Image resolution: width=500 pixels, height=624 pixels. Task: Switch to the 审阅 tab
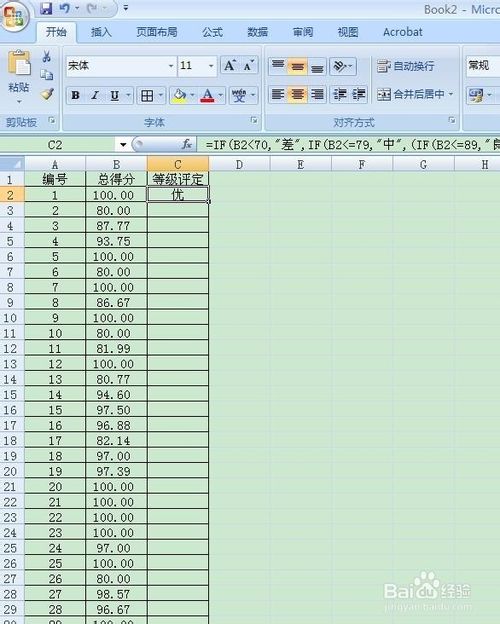[x=303, y=32]
